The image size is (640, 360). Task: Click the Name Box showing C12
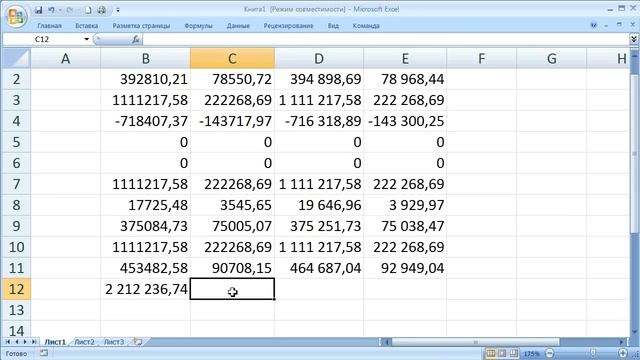pos(43,39)
